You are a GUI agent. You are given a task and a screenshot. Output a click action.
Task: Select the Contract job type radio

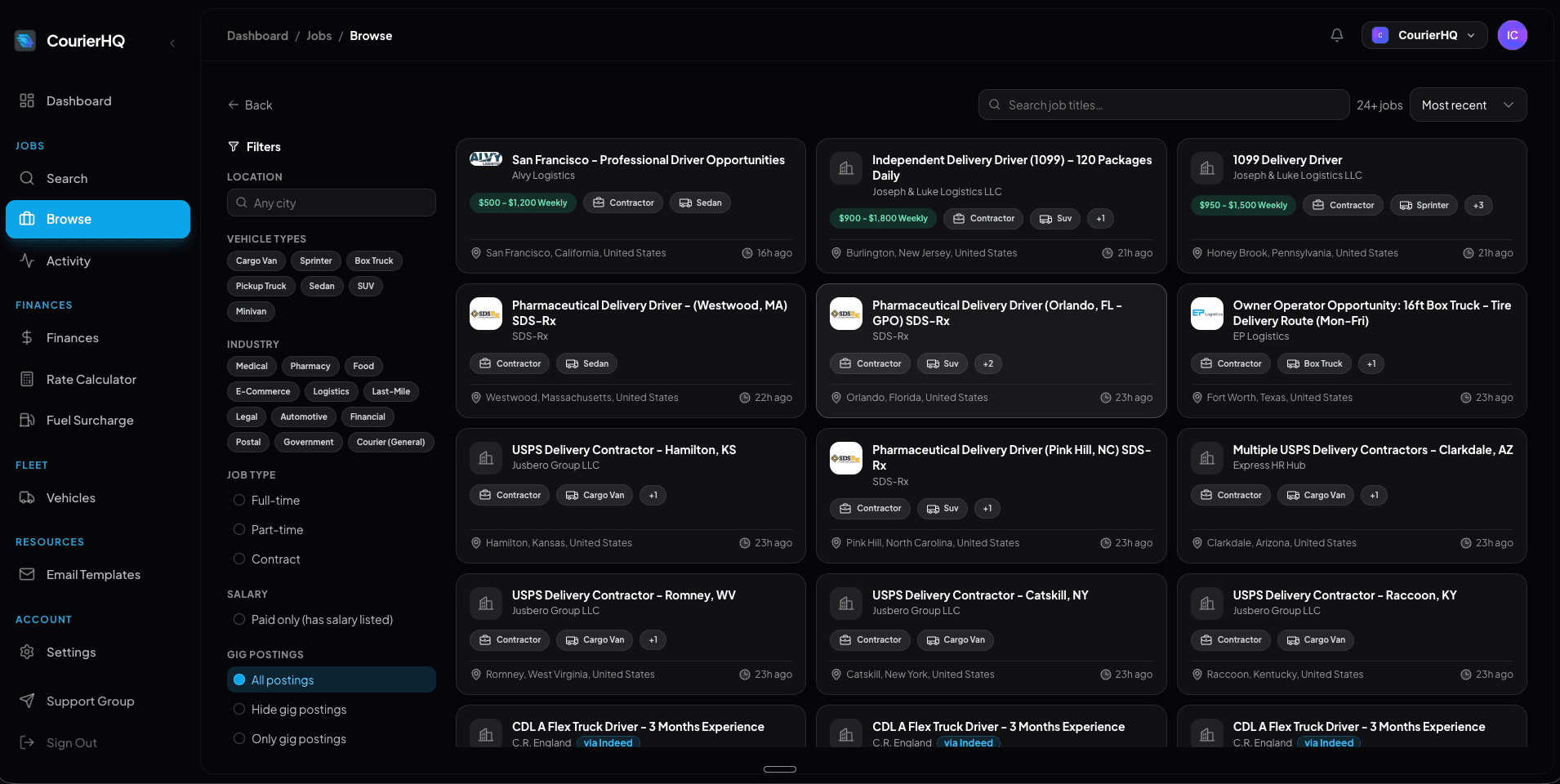click(x=239, y=559)
